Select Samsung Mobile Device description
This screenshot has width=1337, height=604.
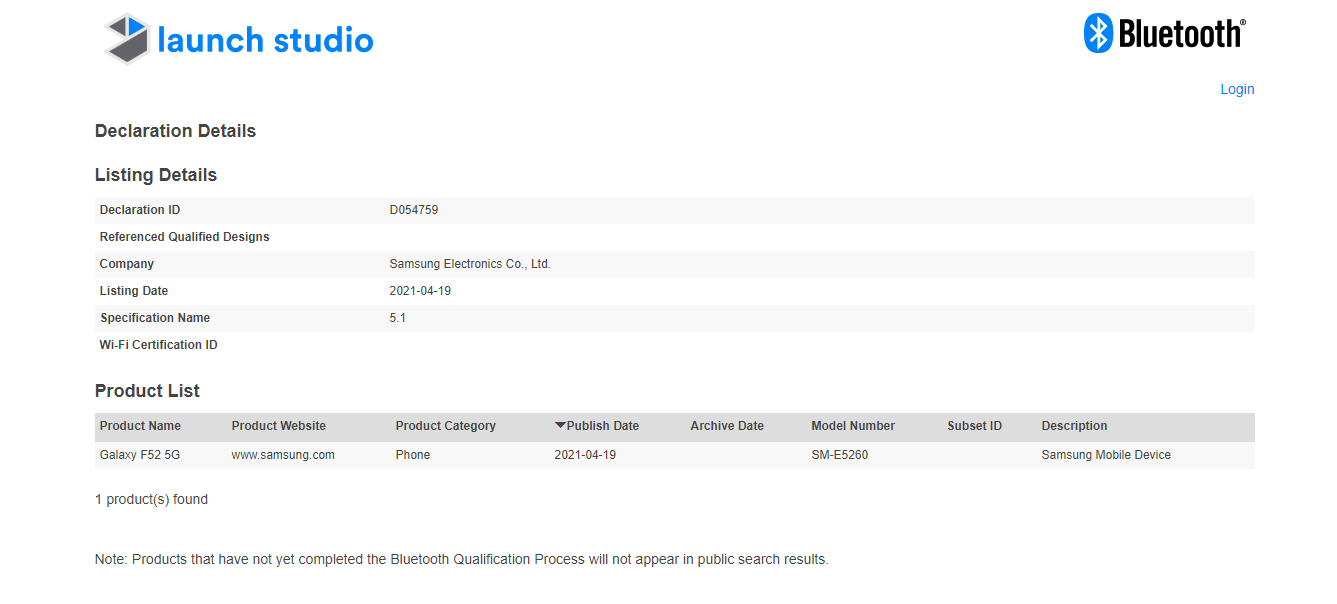[x=1106, y=455]
